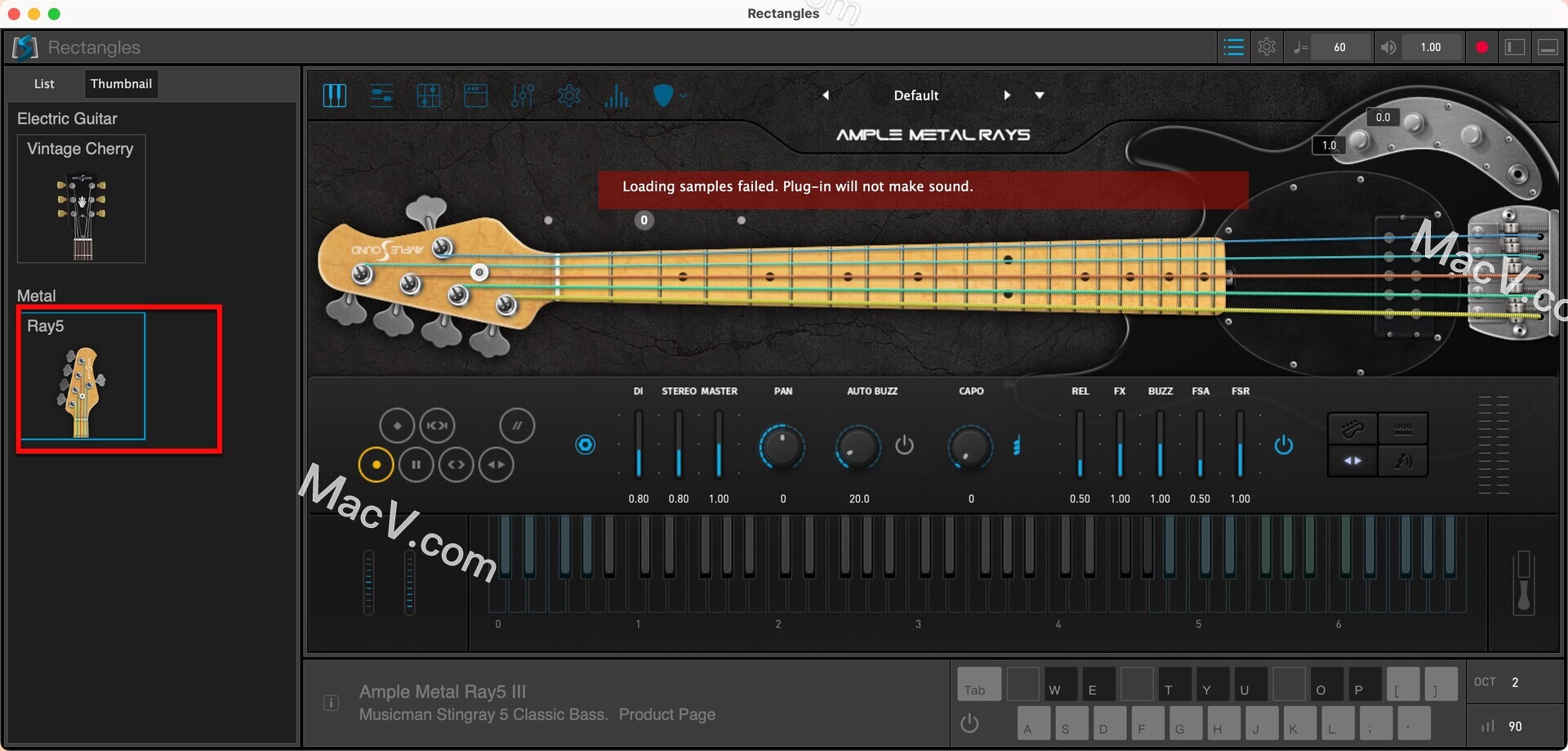1568x751 pixels.
Task: Click the Default preset name
Action: click(916, 96)
